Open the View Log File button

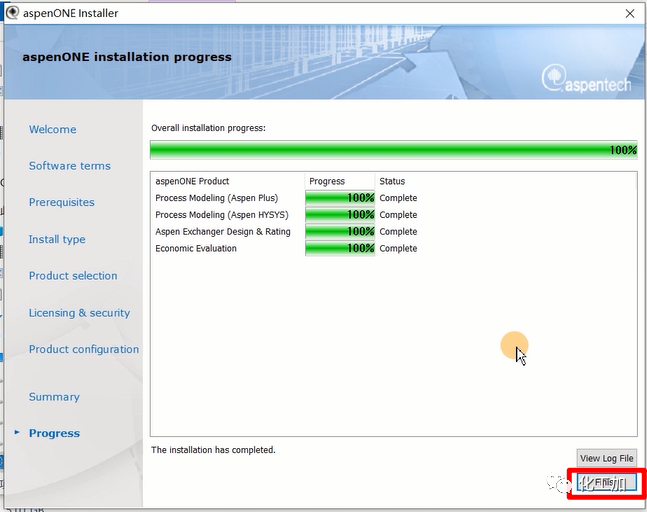click(x=607, y=458)
